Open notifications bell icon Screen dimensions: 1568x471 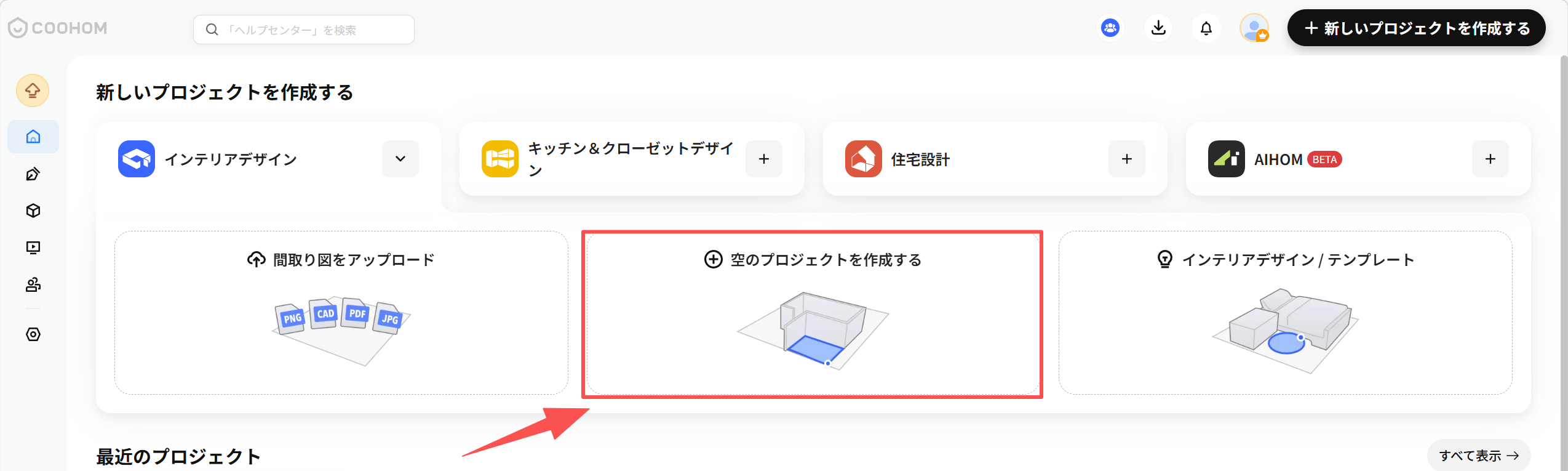(x=1206, y=28)
